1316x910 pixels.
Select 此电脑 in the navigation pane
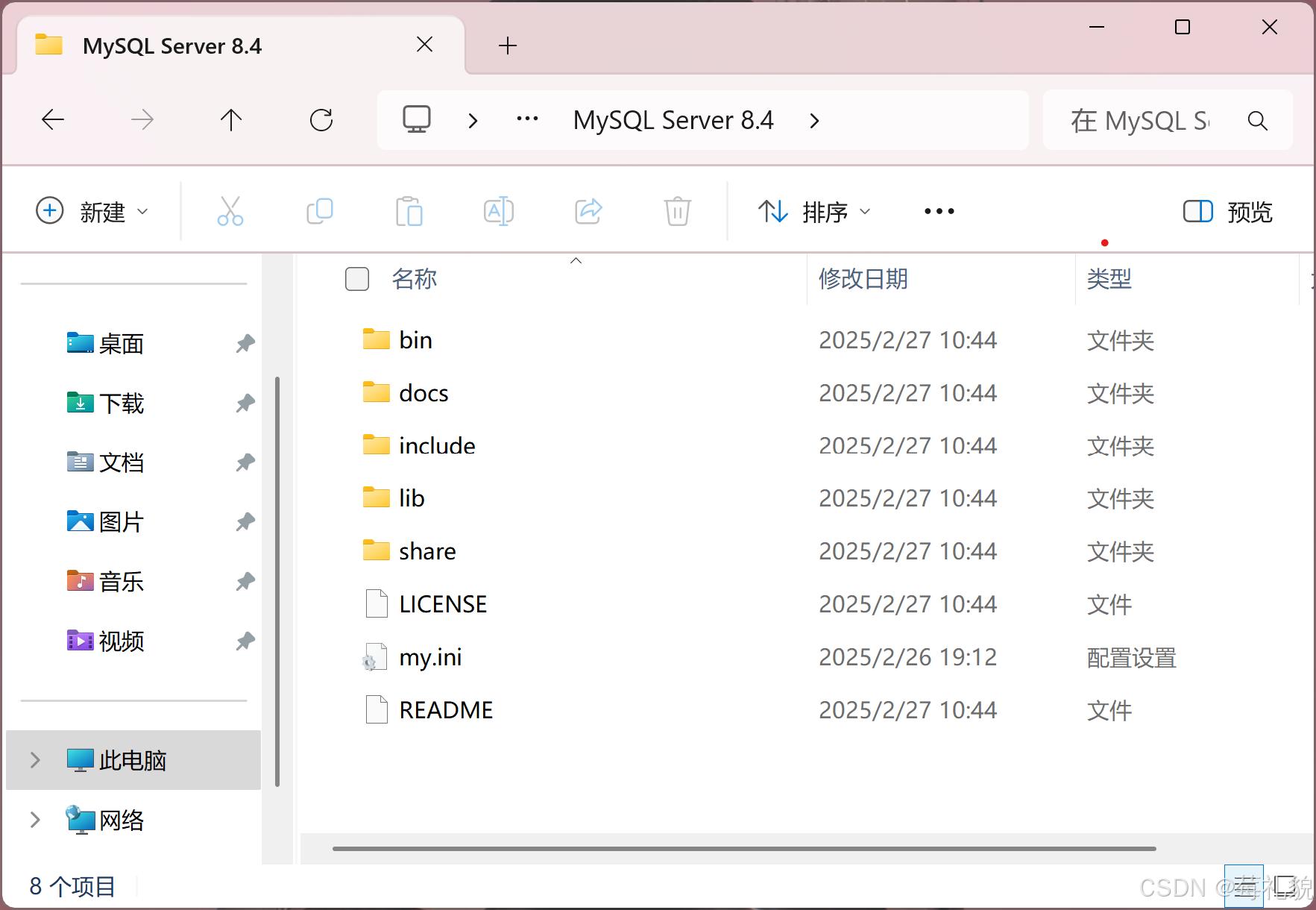(x=132, y=760)
